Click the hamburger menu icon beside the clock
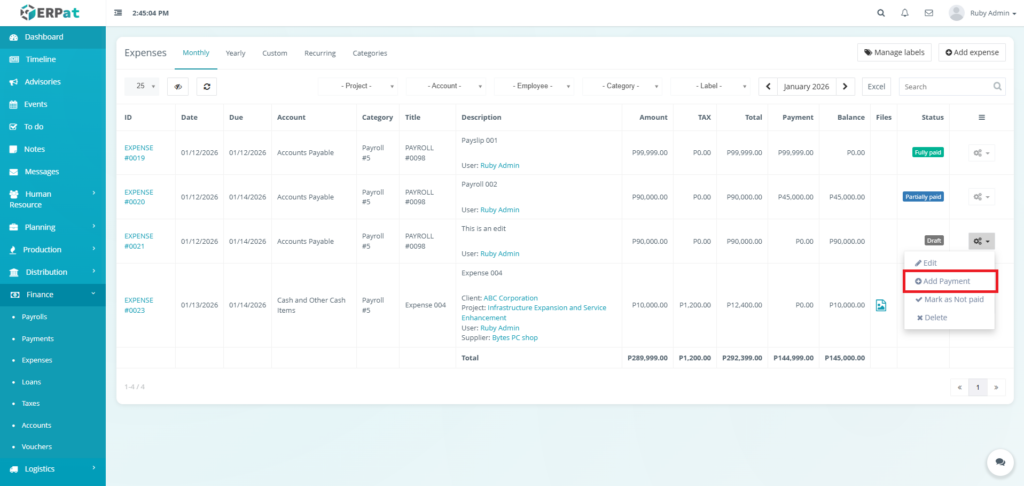1024x486 pixels. (x=119, y=13)
